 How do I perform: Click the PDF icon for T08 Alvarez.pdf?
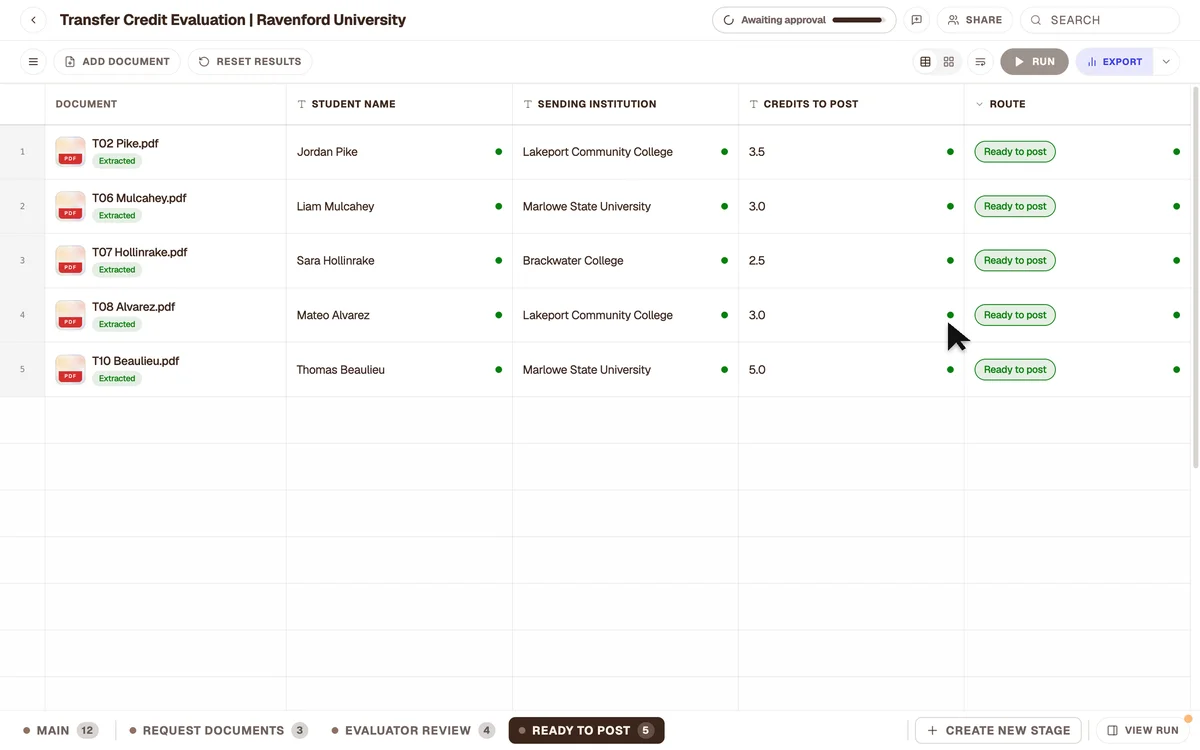pos(70,315)
